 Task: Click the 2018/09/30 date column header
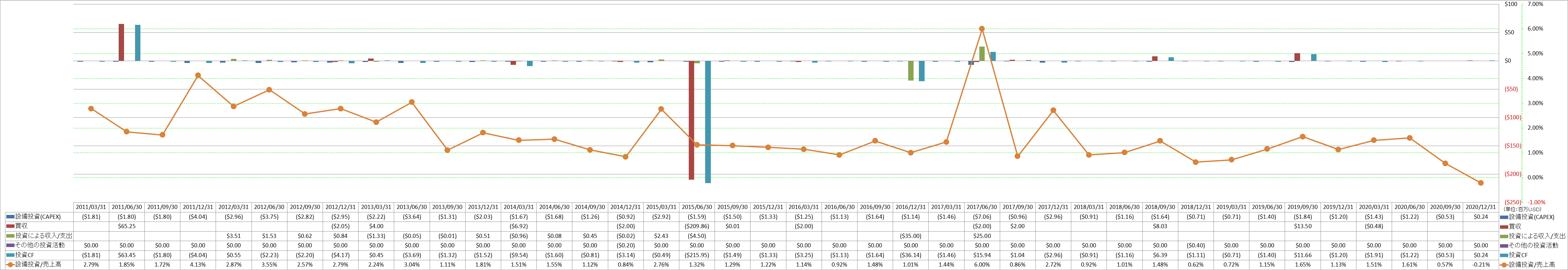pos(1160,207)
